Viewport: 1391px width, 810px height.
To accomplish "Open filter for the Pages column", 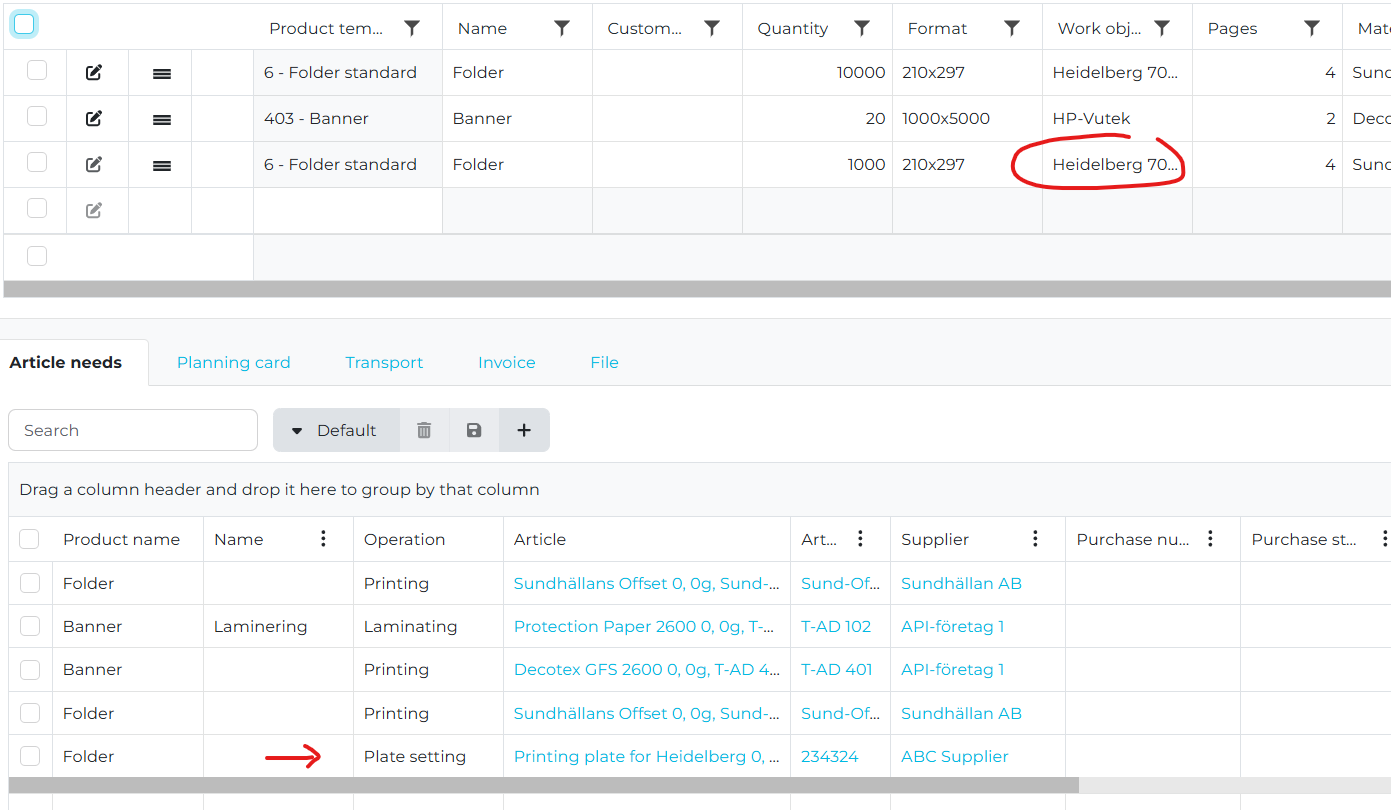I will (1311, 29).
